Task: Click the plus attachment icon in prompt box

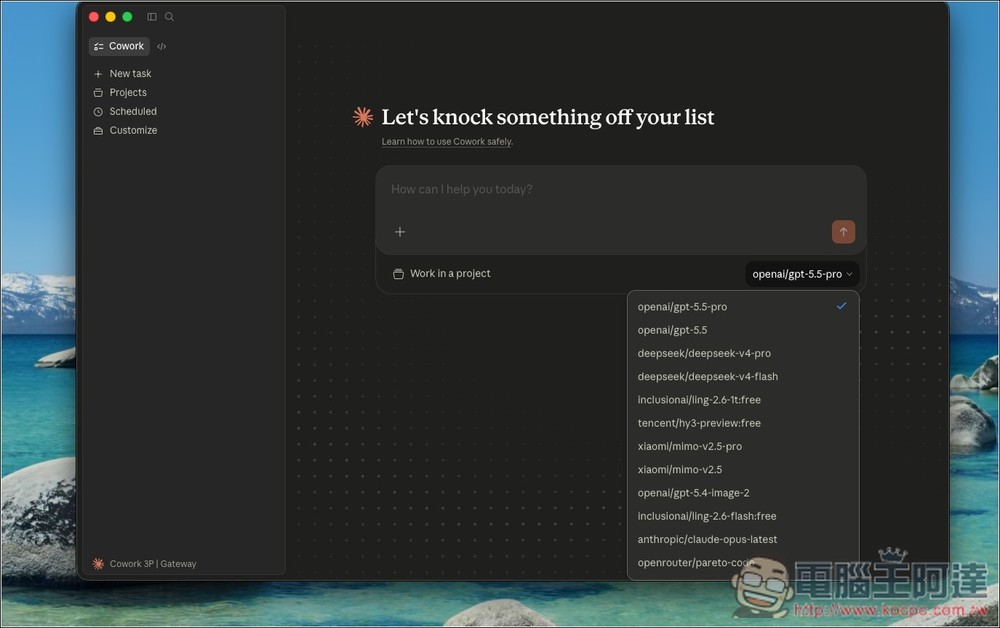Action: (x=400, y=232)
